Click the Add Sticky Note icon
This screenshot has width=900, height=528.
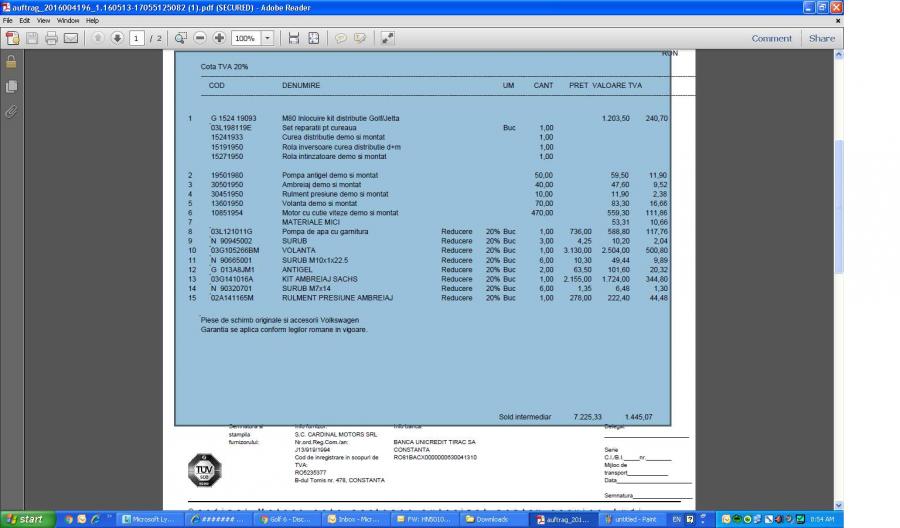pos(341,38)
